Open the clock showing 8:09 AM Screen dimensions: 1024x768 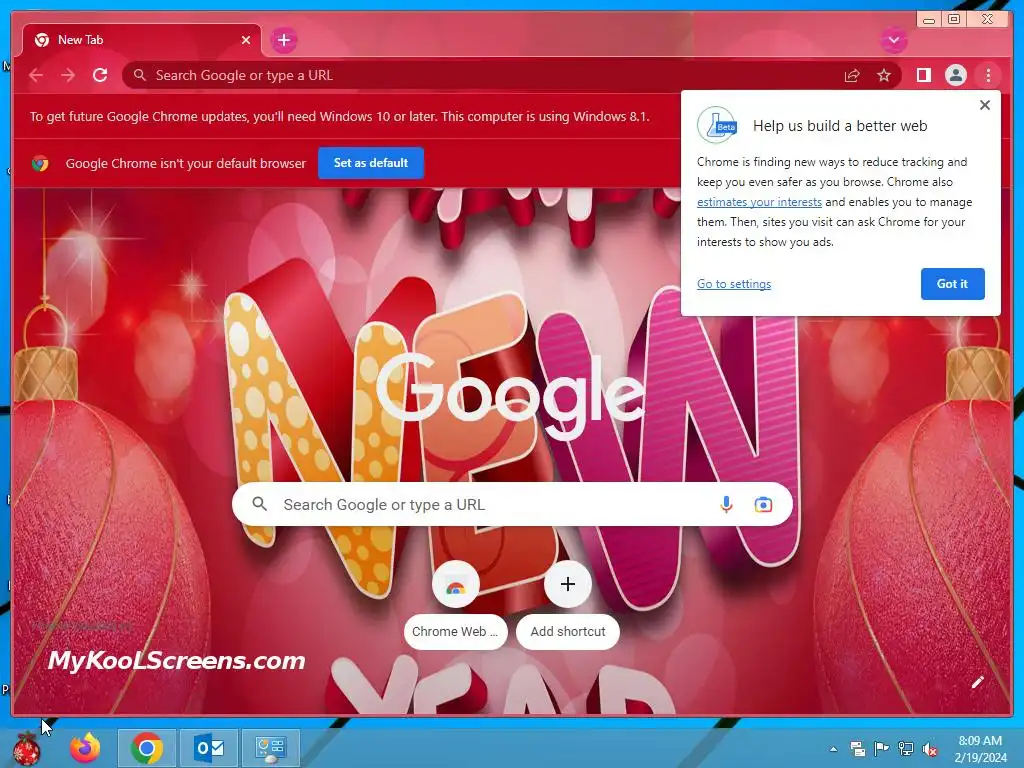[980, 749]
